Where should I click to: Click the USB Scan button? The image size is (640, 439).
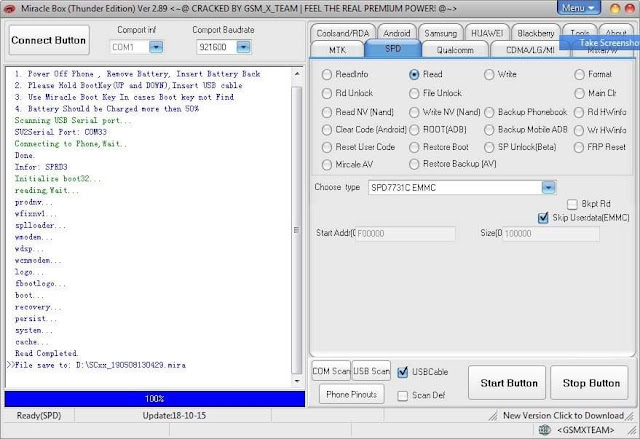(x=371, y=371)
